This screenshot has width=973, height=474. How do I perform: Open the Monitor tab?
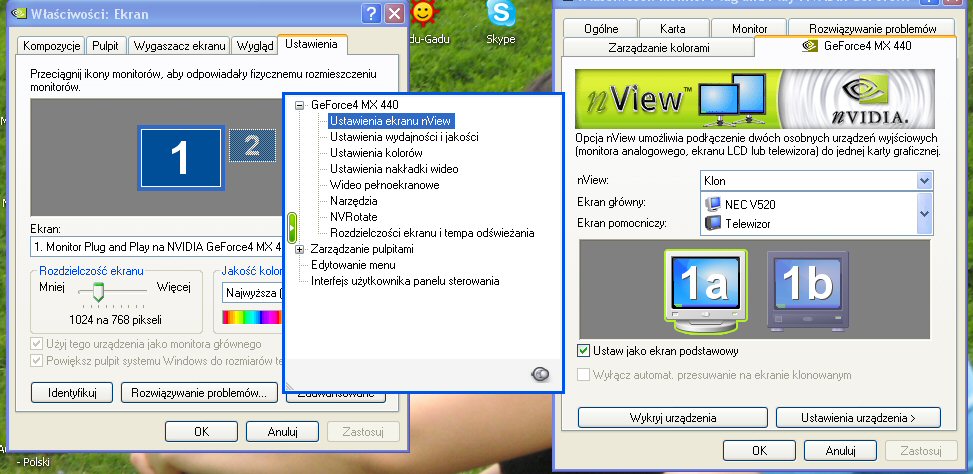click(749, 29)
